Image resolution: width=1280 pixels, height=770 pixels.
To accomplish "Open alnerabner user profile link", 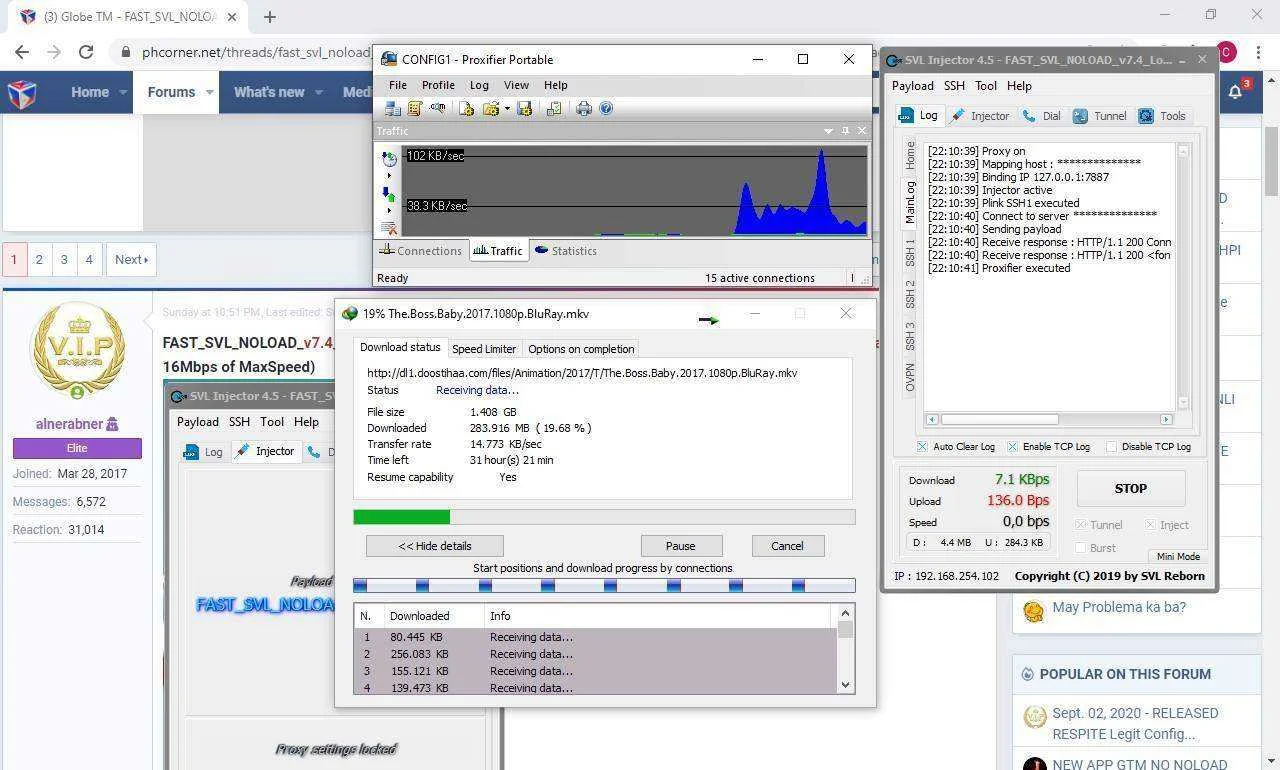I will pyautogui.click(x=69, y=424).
